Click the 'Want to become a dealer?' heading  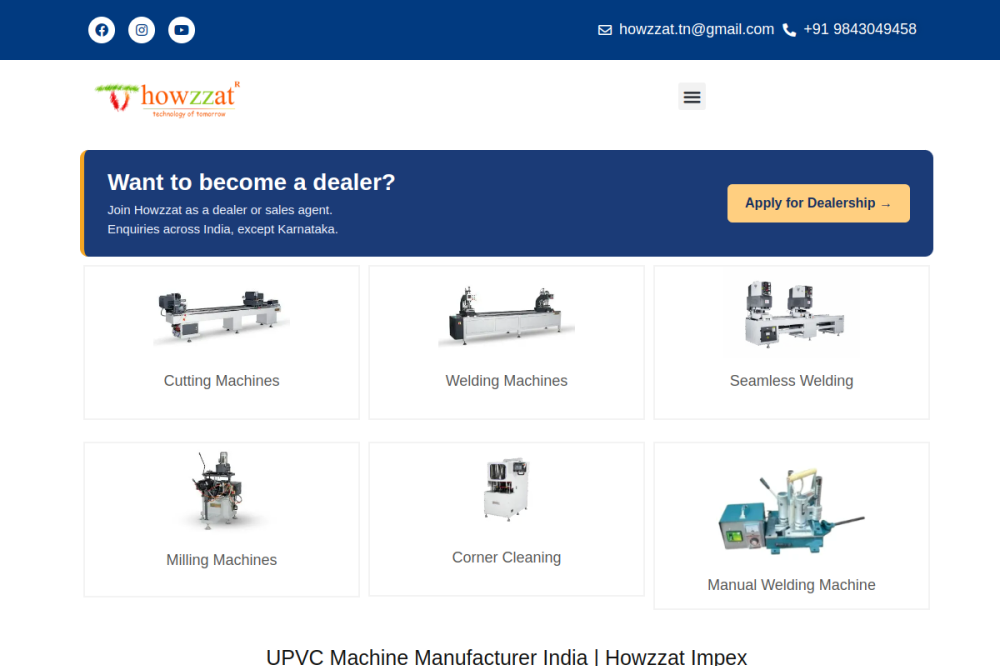tap(251, 182)
